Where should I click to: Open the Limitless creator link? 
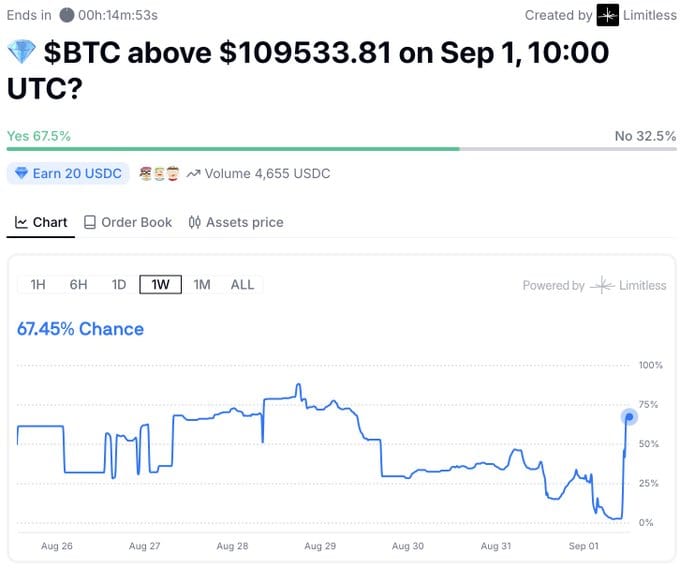tap(637, 15)
